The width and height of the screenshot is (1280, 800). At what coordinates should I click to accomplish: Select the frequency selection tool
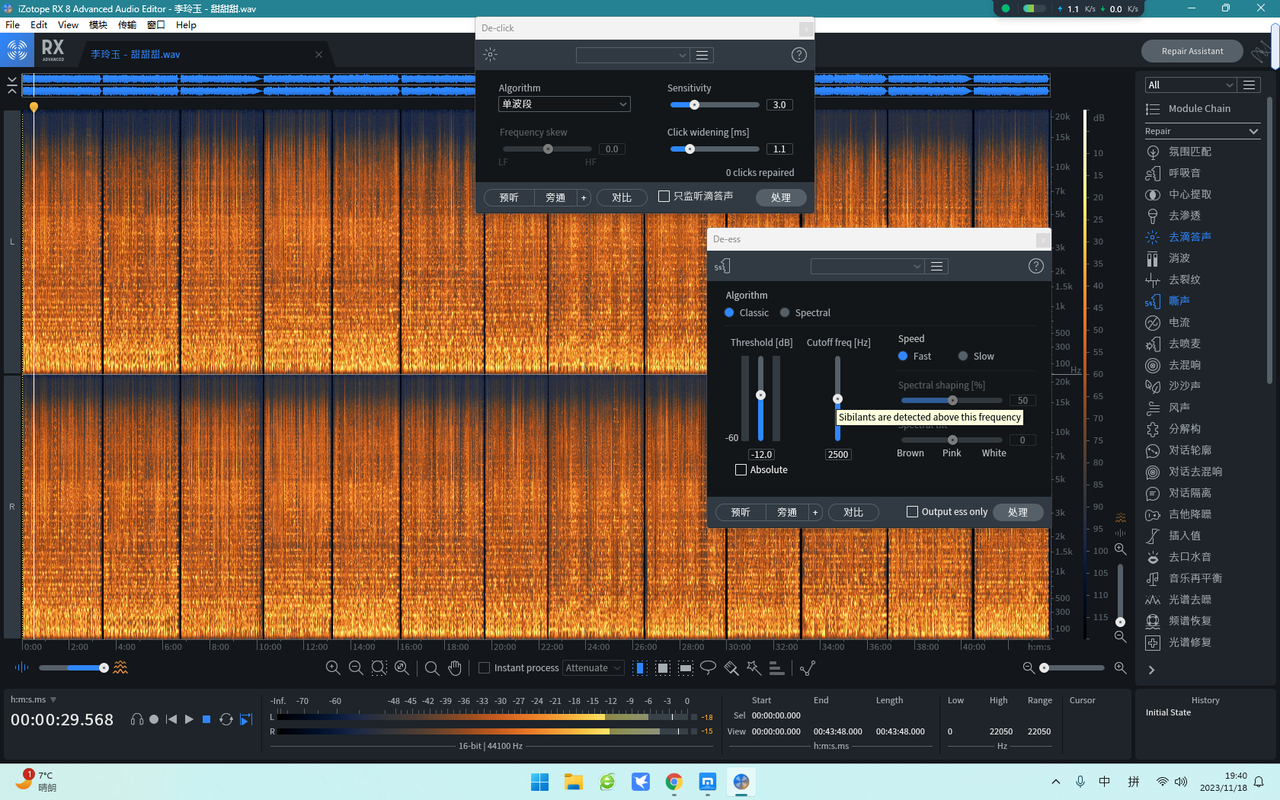[685, 668]
